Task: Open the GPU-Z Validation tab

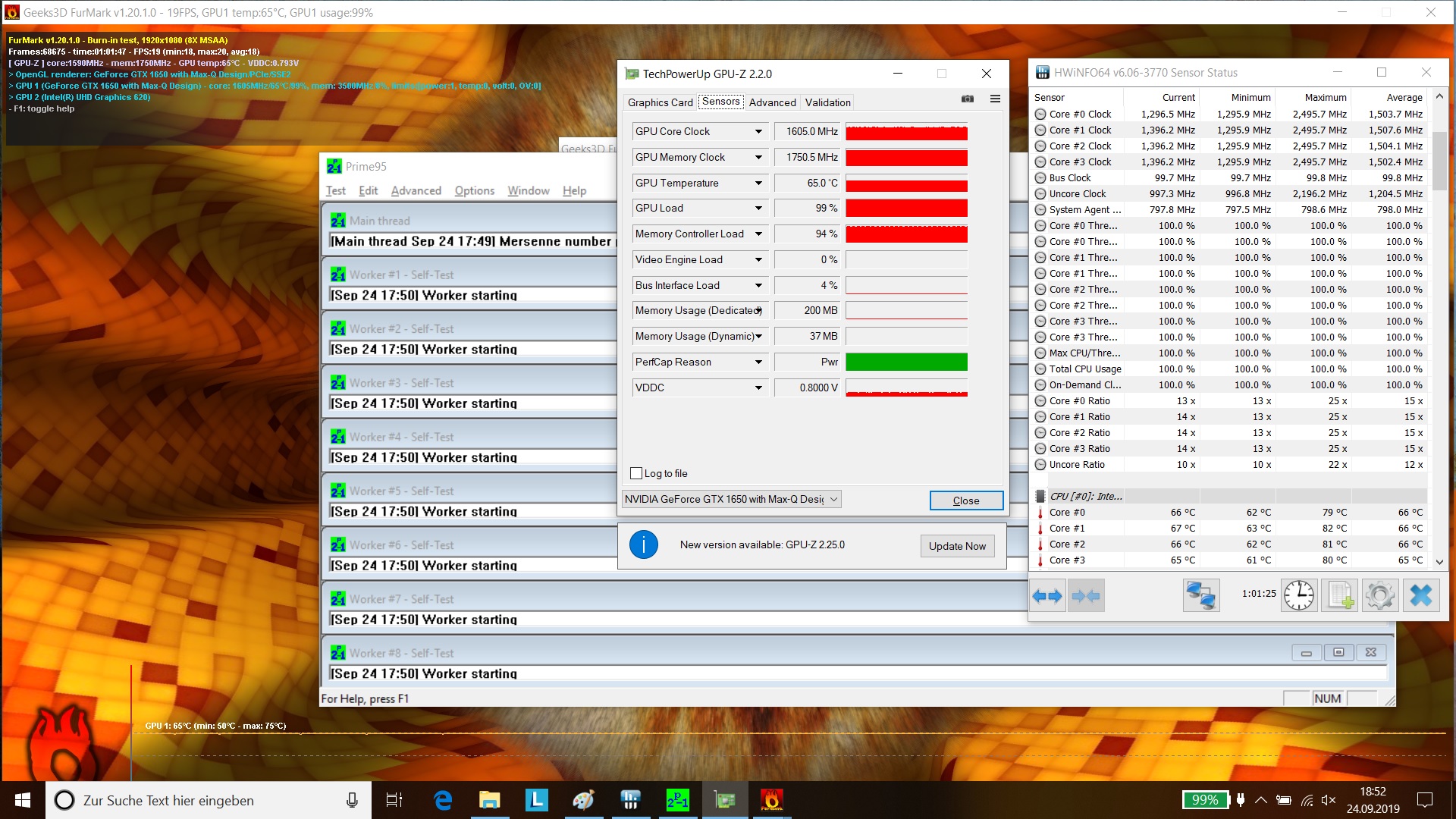Action: (x=827, y=102)
